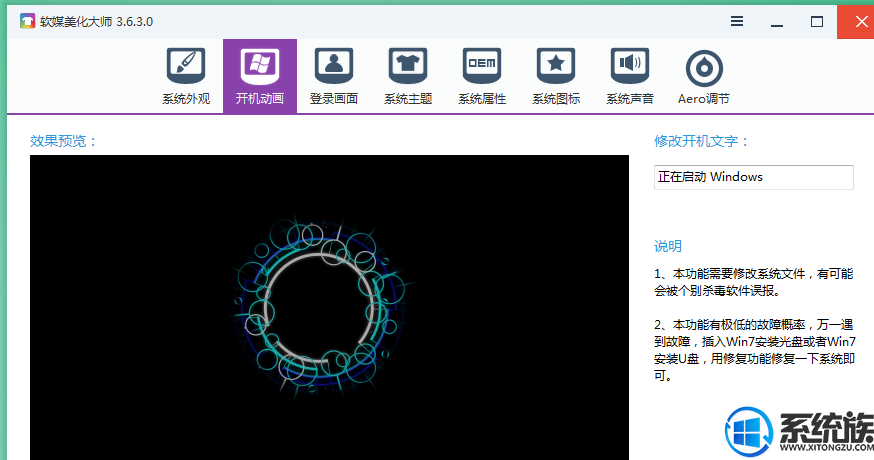Click the 软媒美化大师 app logo icon
The height and width of the screenshot is (460, 874).
pyautogui.click(x=27, y=21)
